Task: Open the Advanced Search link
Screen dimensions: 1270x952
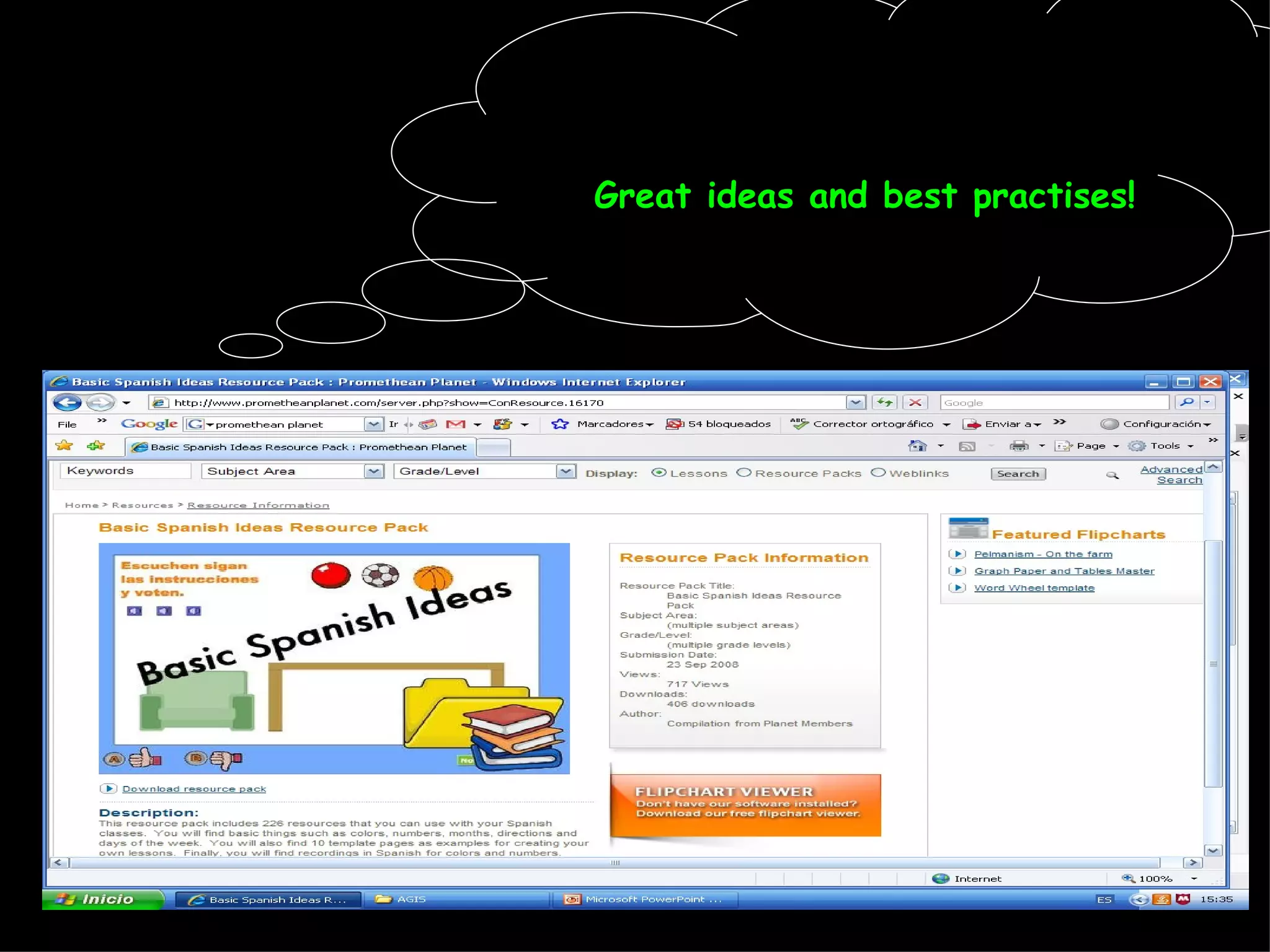Action: (1171, 475)
